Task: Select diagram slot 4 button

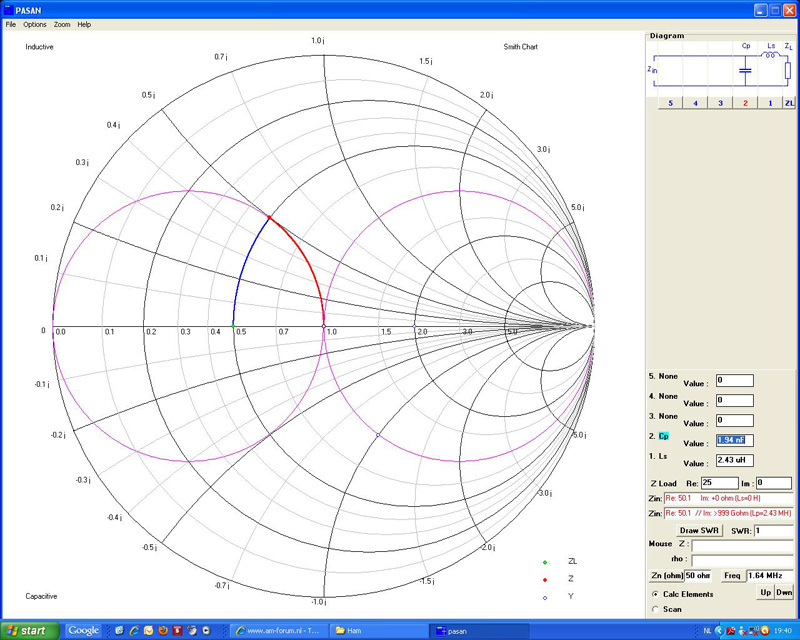Action: click(x=694, y=103)
